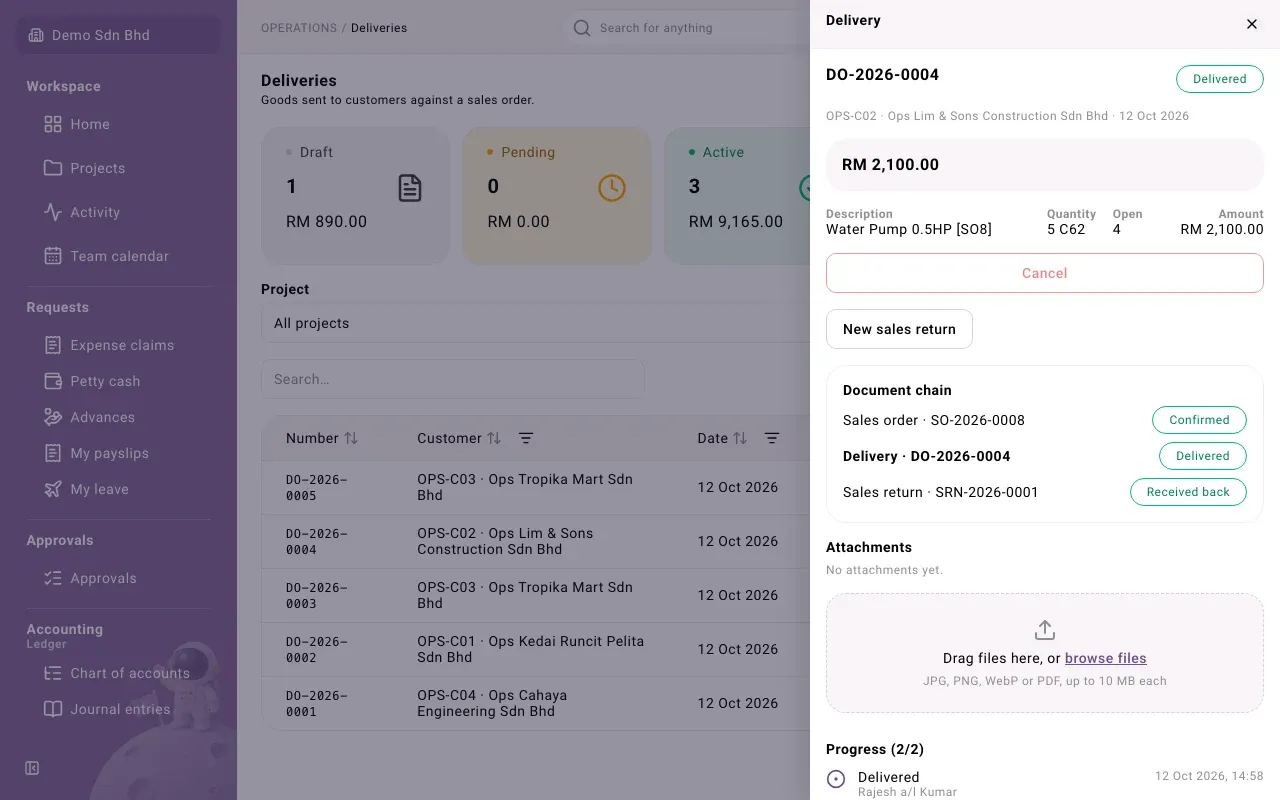Image resolution: width=1280 pixels, height=800 pixels.
Task: Click the Team calendar icon
Action: point(53,256)
